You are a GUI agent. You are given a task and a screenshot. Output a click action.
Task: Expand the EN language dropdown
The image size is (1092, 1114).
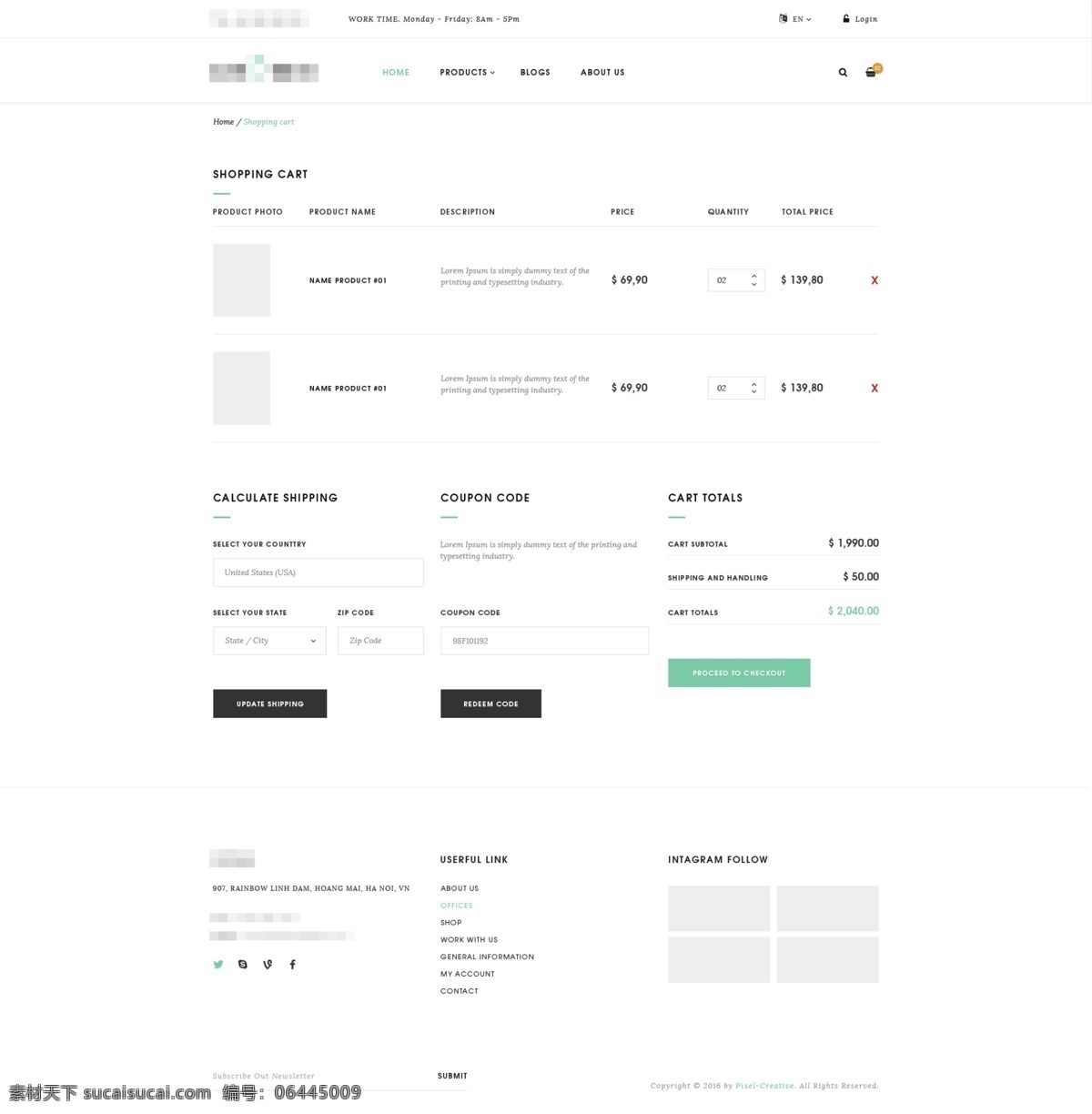(797, 18)
